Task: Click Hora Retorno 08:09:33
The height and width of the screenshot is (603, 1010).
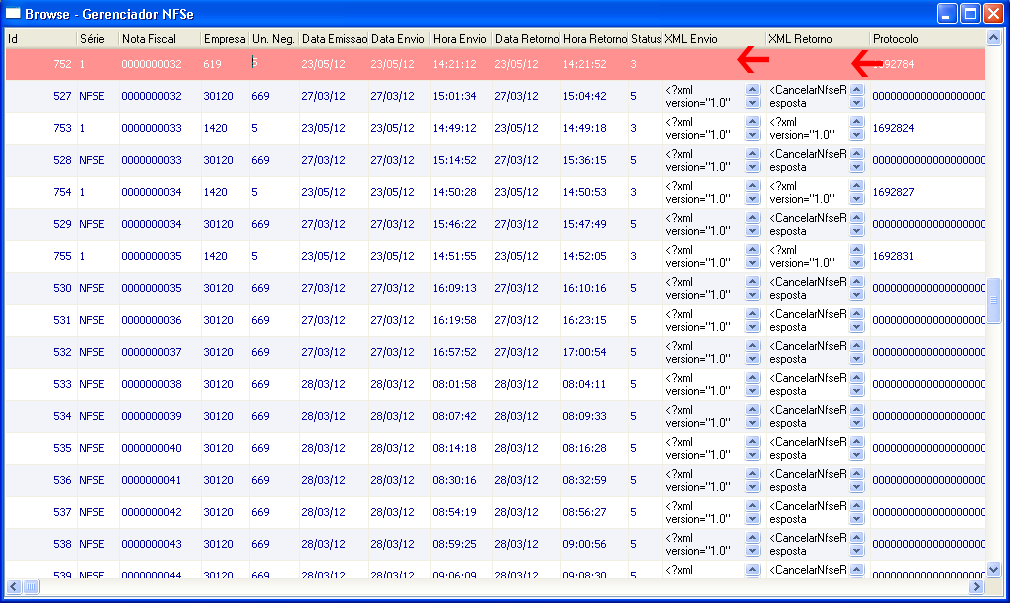Action: coord(584,416)
